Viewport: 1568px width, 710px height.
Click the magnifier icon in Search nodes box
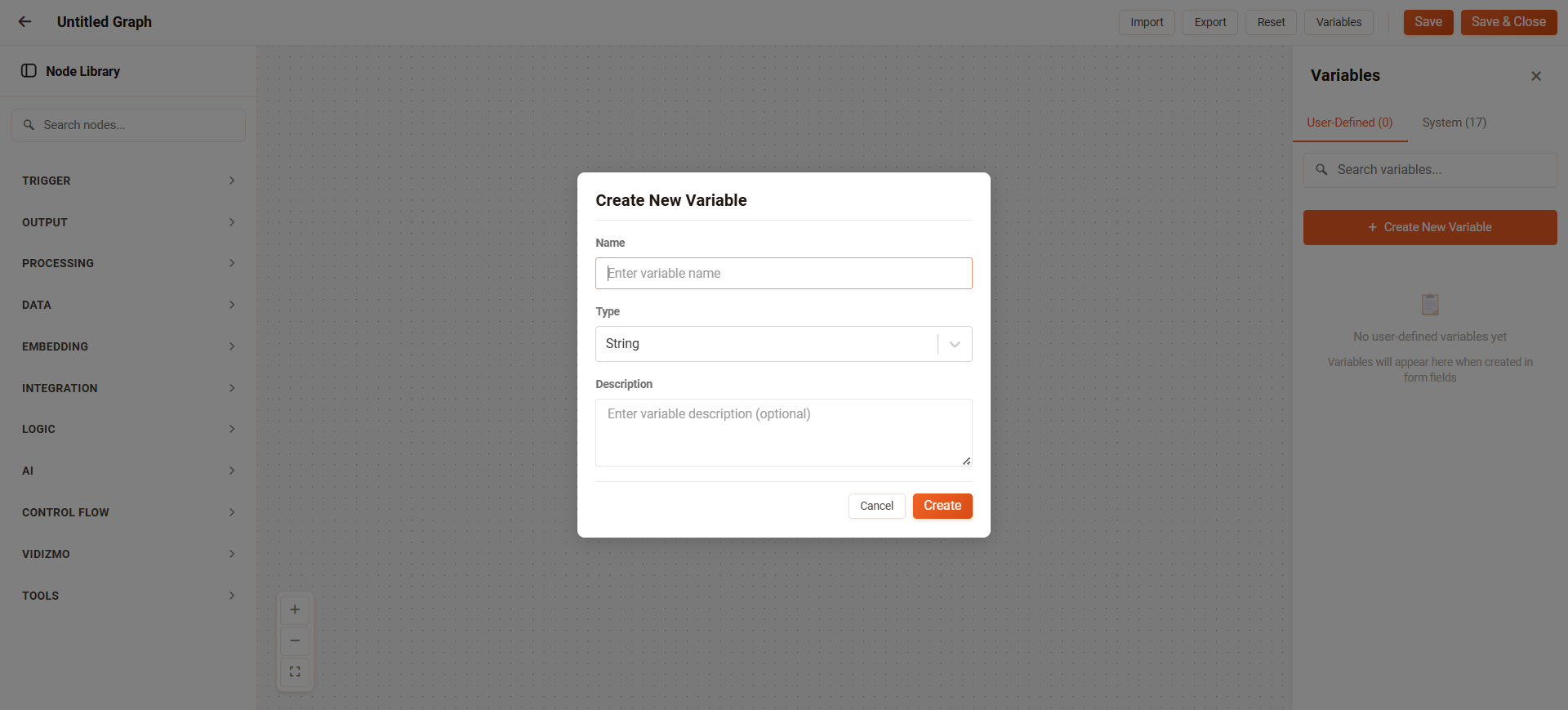point(29,125)
